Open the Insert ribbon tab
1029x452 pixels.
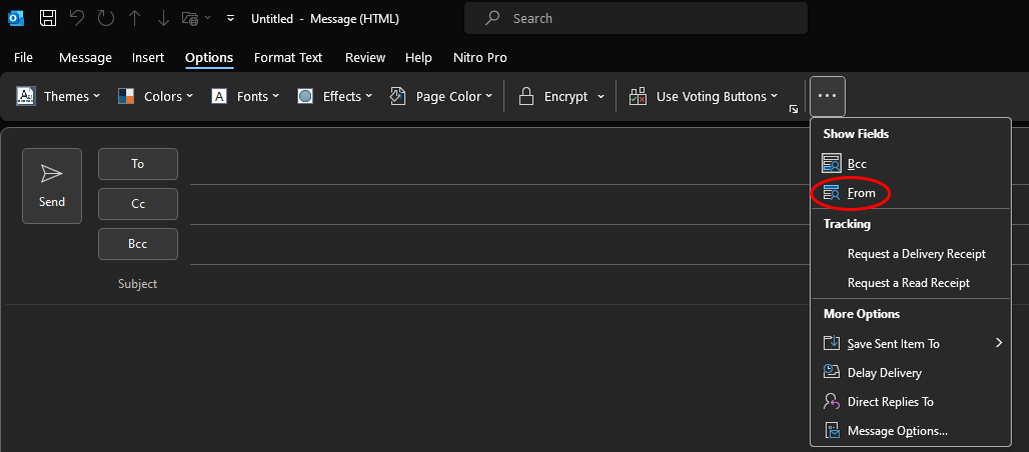148,58
